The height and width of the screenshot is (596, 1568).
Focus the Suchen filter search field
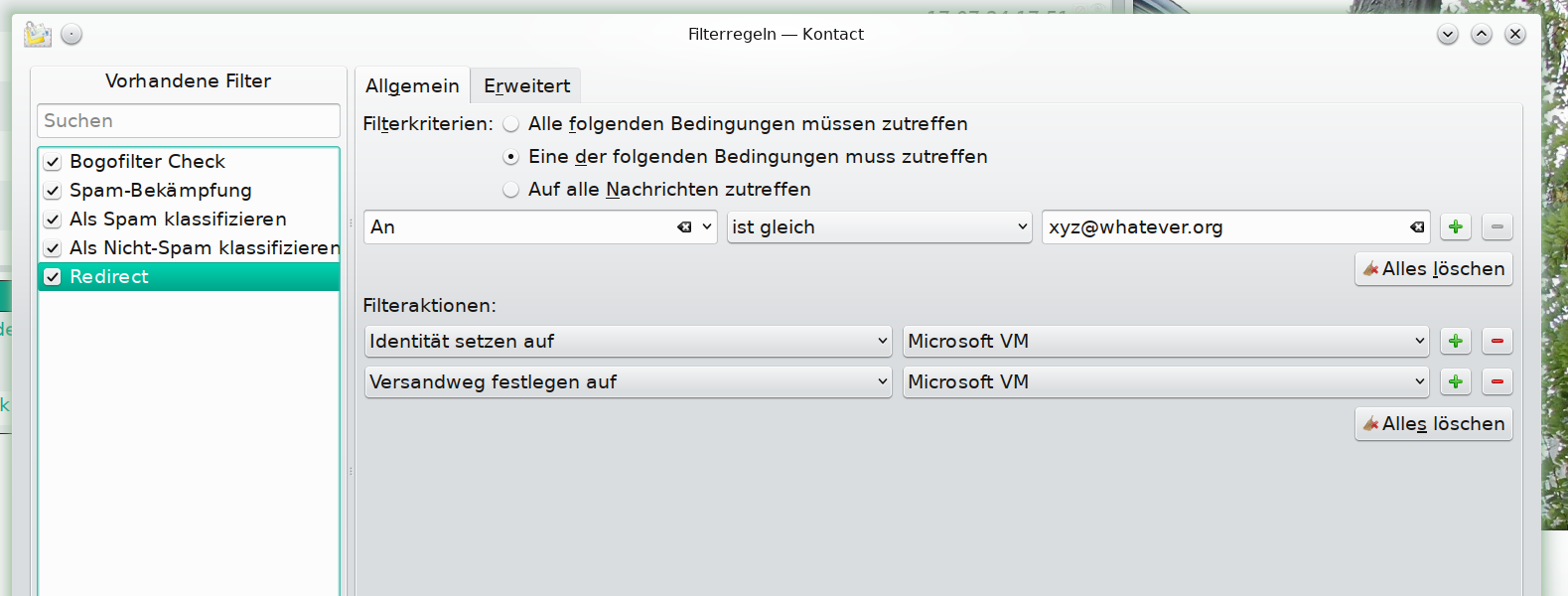click(x=189, y=120)
